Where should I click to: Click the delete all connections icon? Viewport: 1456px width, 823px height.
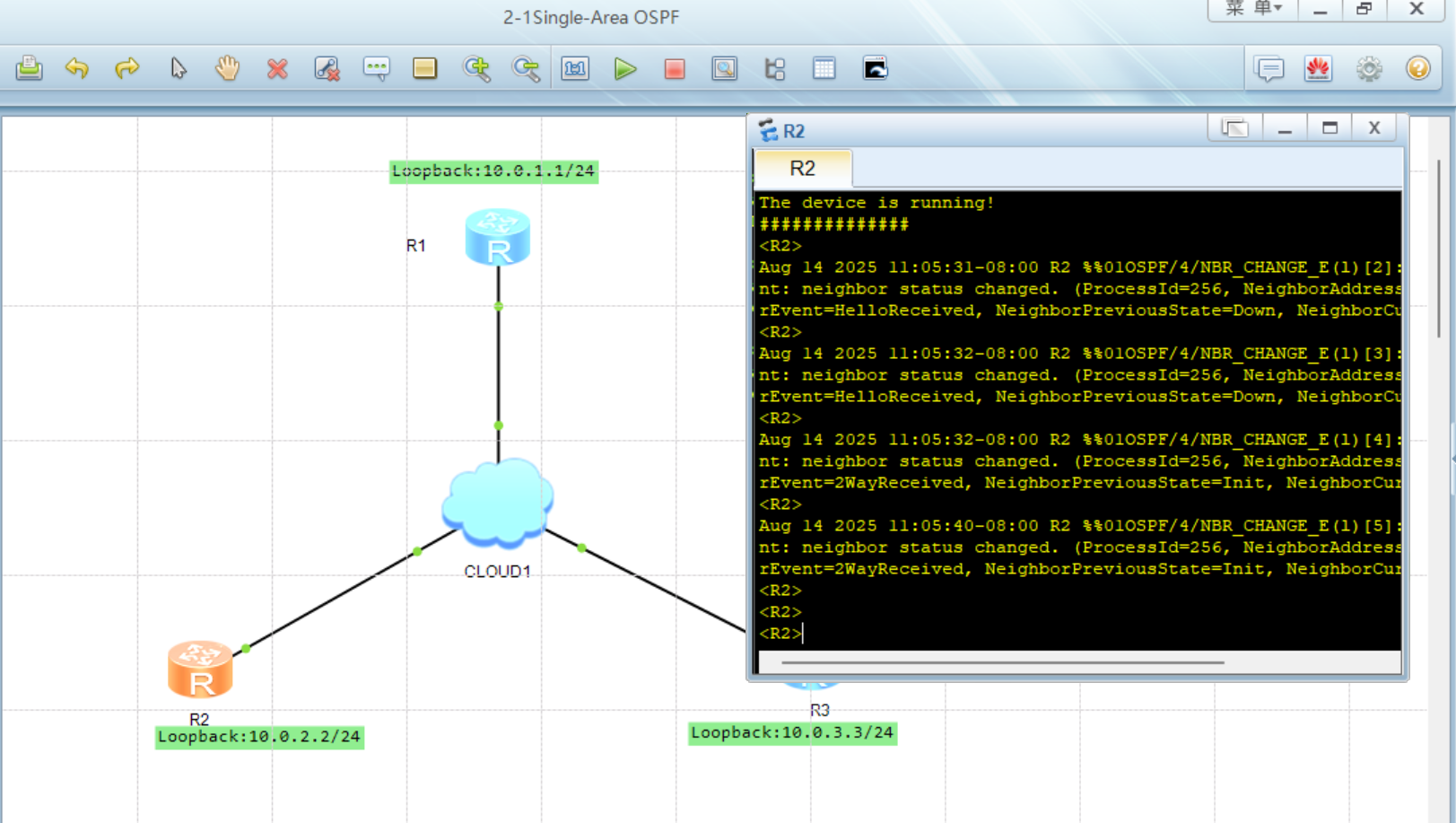(327, 68)
